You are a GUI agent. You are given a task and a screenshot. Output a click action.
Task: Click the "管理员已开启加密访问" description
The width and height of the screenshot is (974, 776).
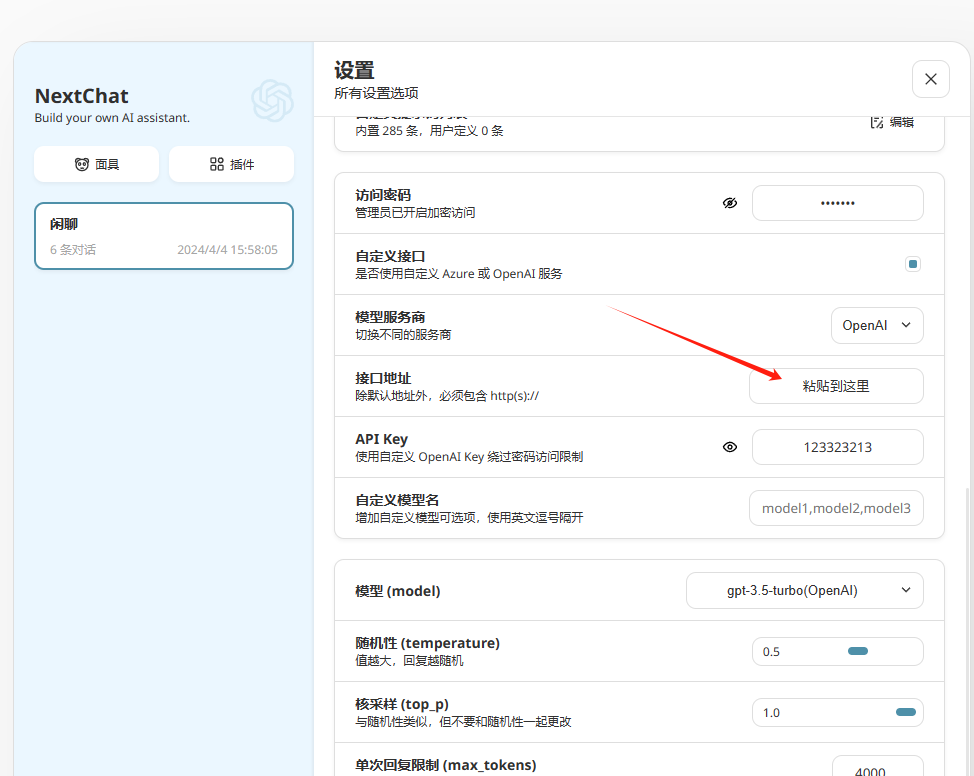[415, 213]
